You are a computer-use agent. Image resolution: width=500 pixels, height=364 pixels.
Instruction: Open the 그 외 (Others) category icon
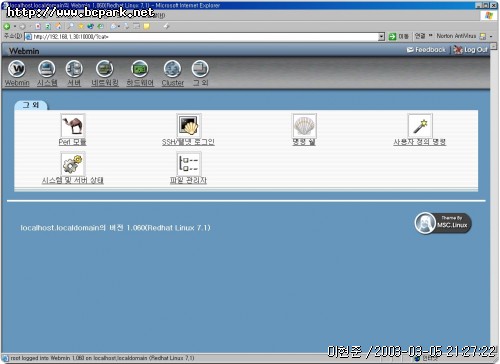(x=200, y=69)
